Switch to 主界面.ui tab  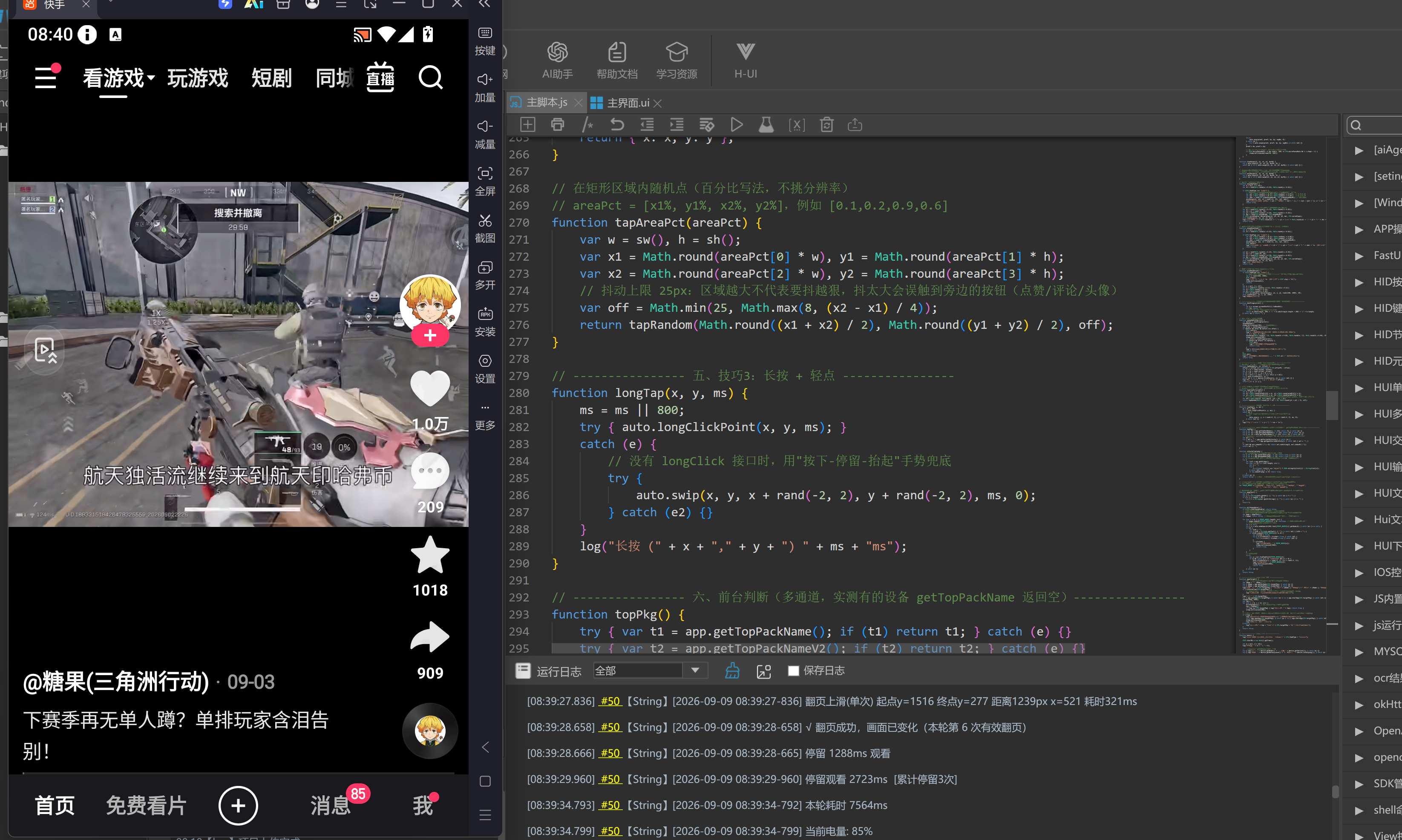coord(627,103)
